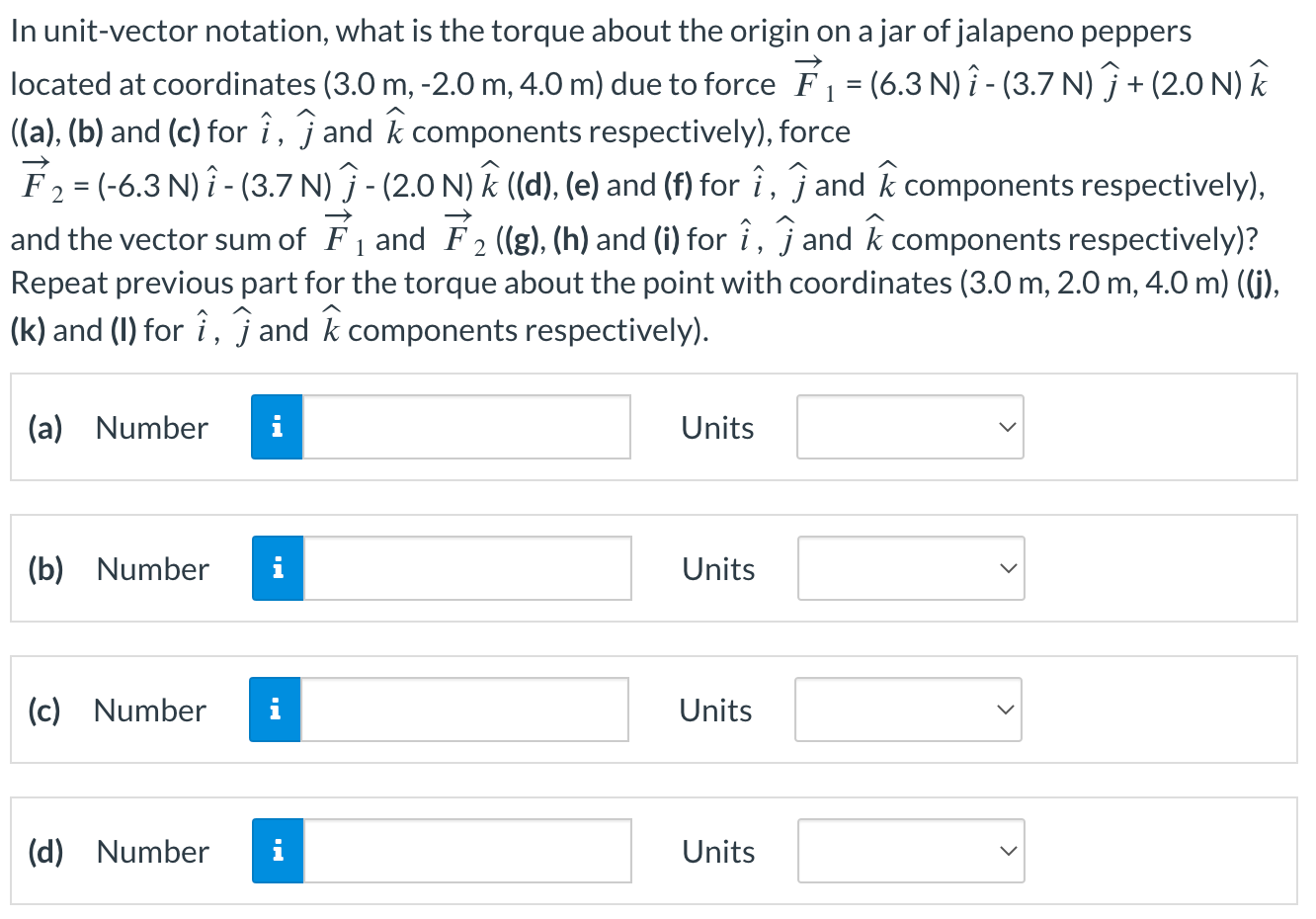Open the Units dropdown for part (b)
The height and width of the screenshot is (919, 1316).
tap(909, 568)
